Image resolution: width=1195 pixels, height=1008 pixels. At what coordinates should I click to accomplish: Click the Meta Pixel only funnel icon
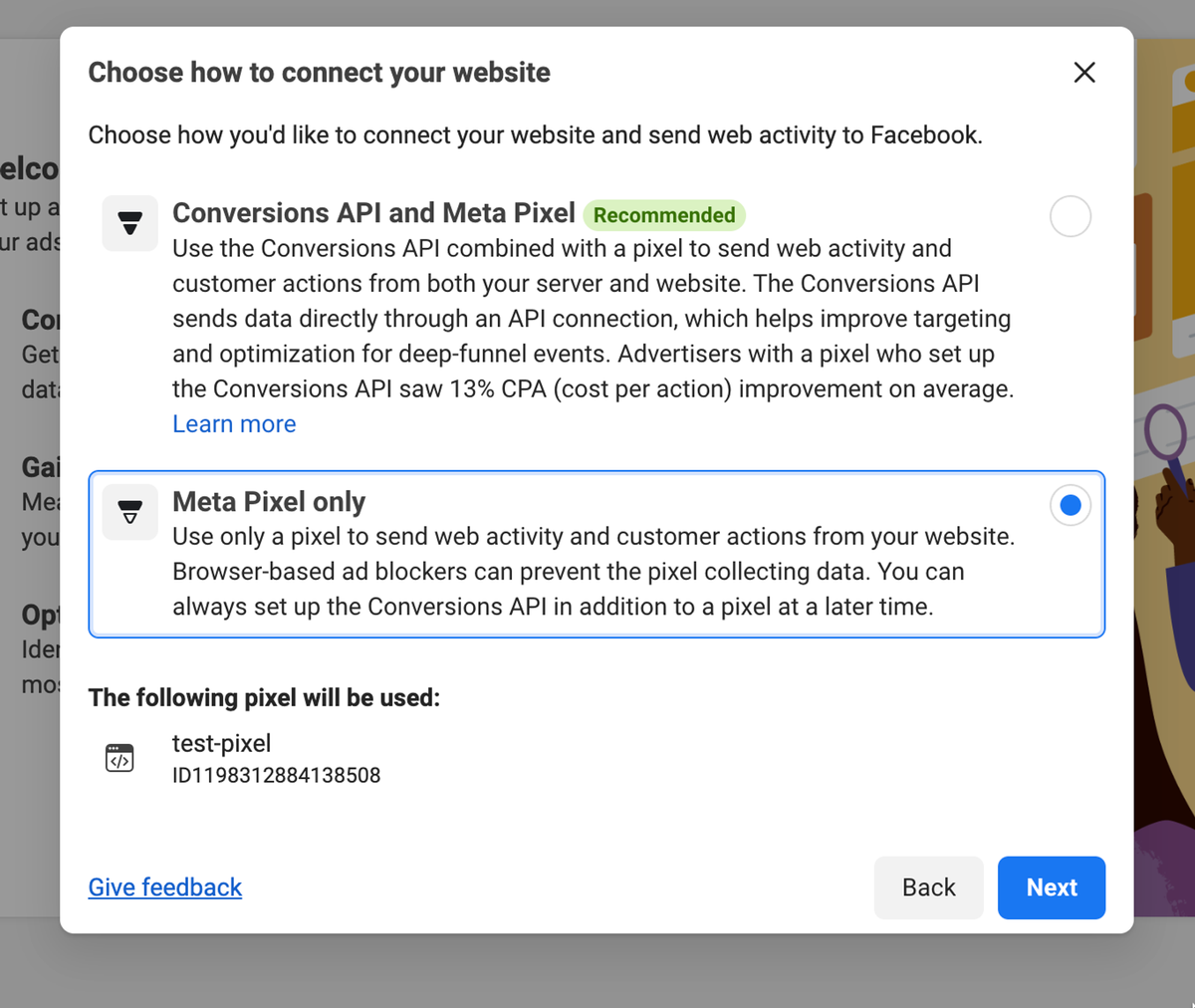(x=130, y=512)
